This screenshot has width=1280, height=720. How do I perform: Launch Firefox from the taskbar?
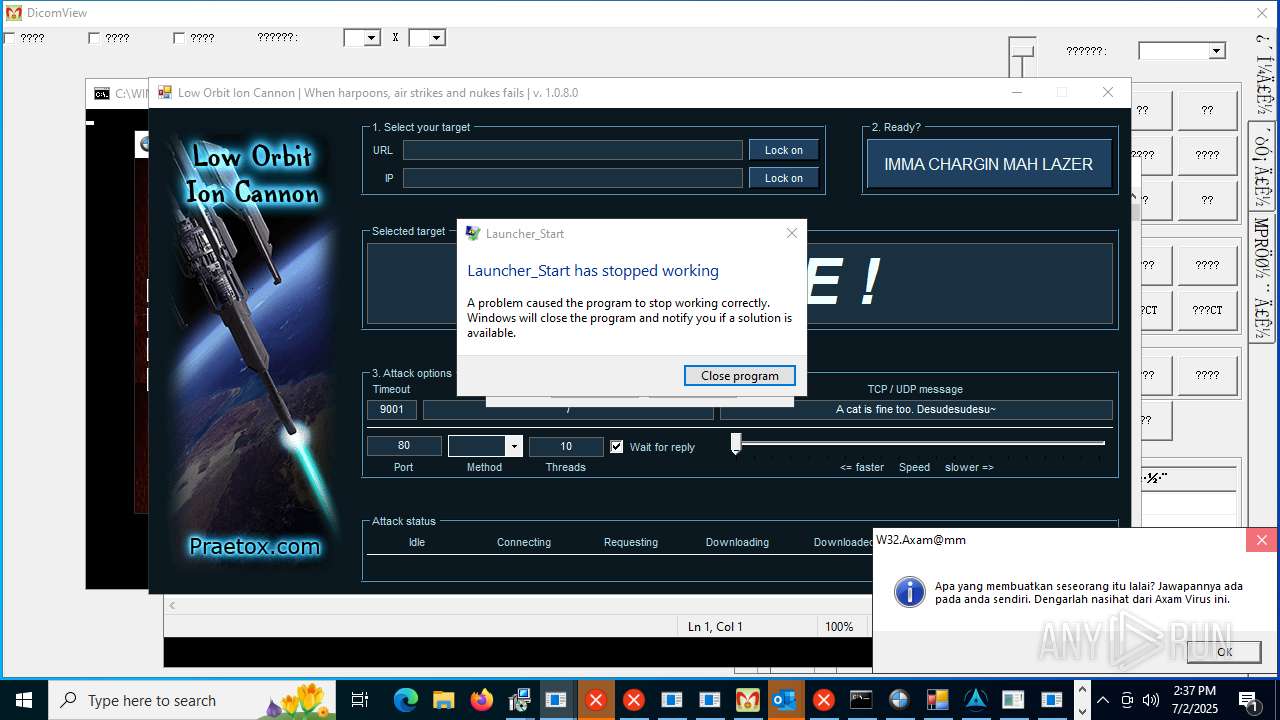pyautogui.click(x=481, y=700)
